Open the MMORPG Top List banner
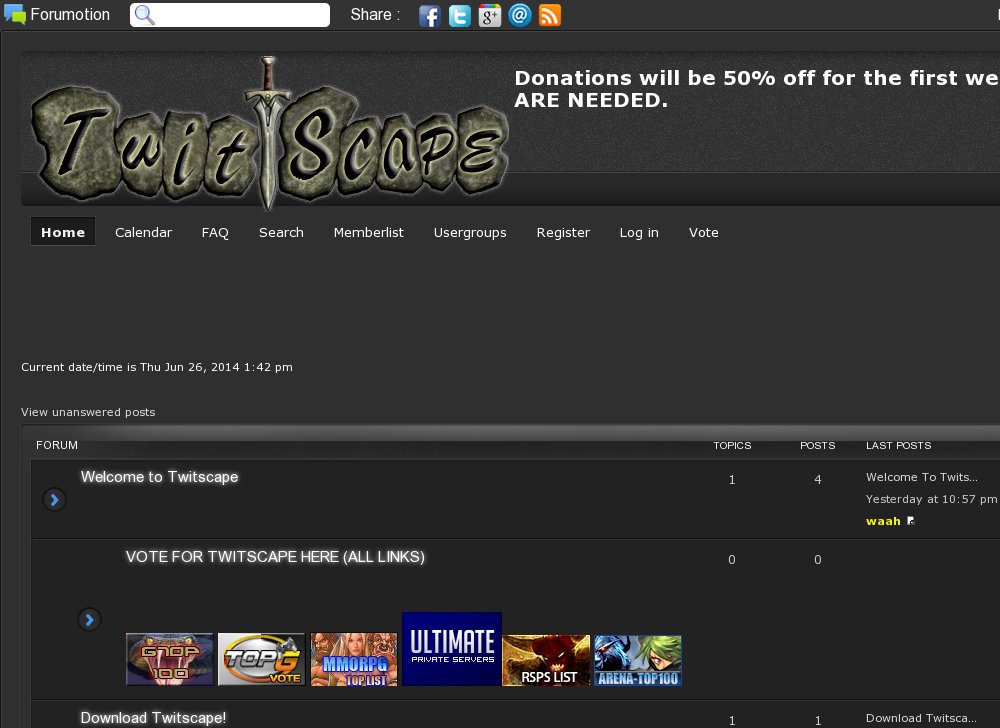This screenshot has height=728, width=1000. tap(354, 659)
